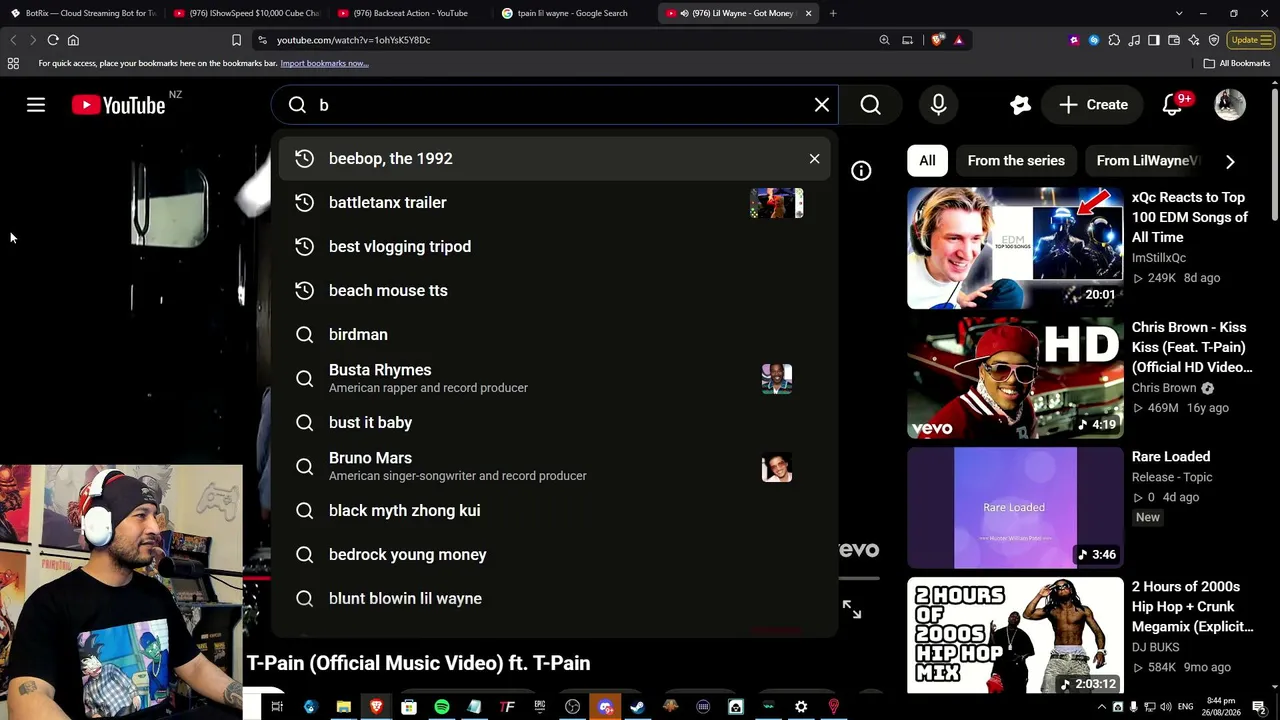Open 2 Hours of 2000s Hip Hop thumbnail
1280x720 pixels.
pos(1015,636)
